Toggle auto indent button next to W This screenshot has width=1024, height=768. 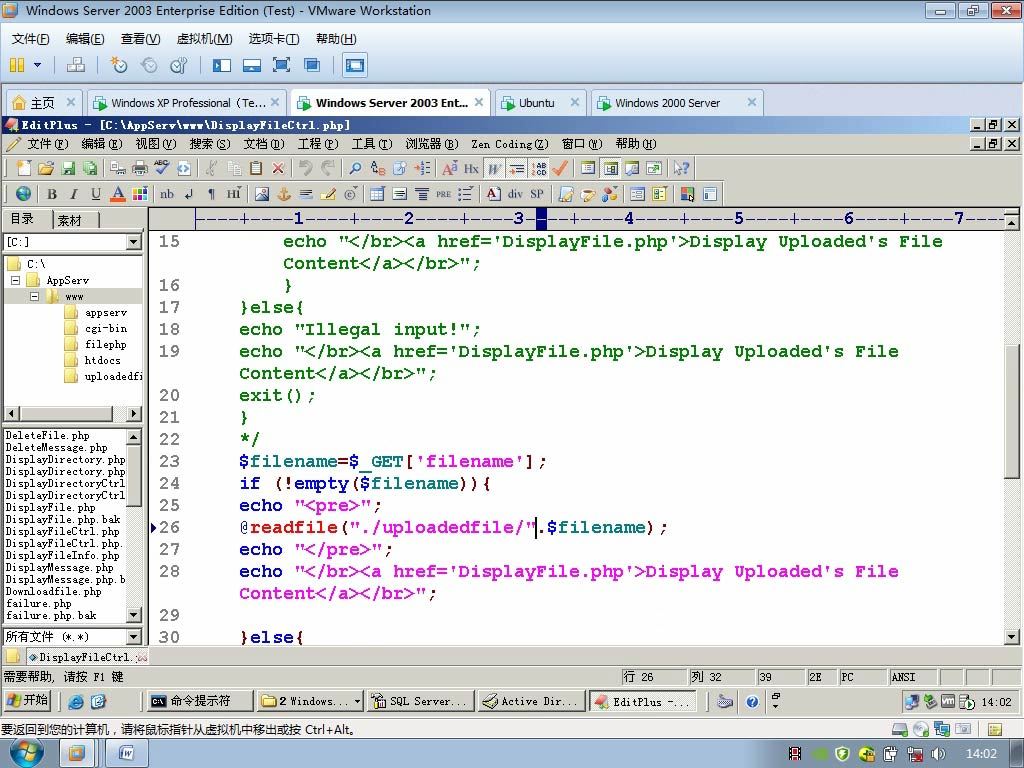[x=517, y=168]
